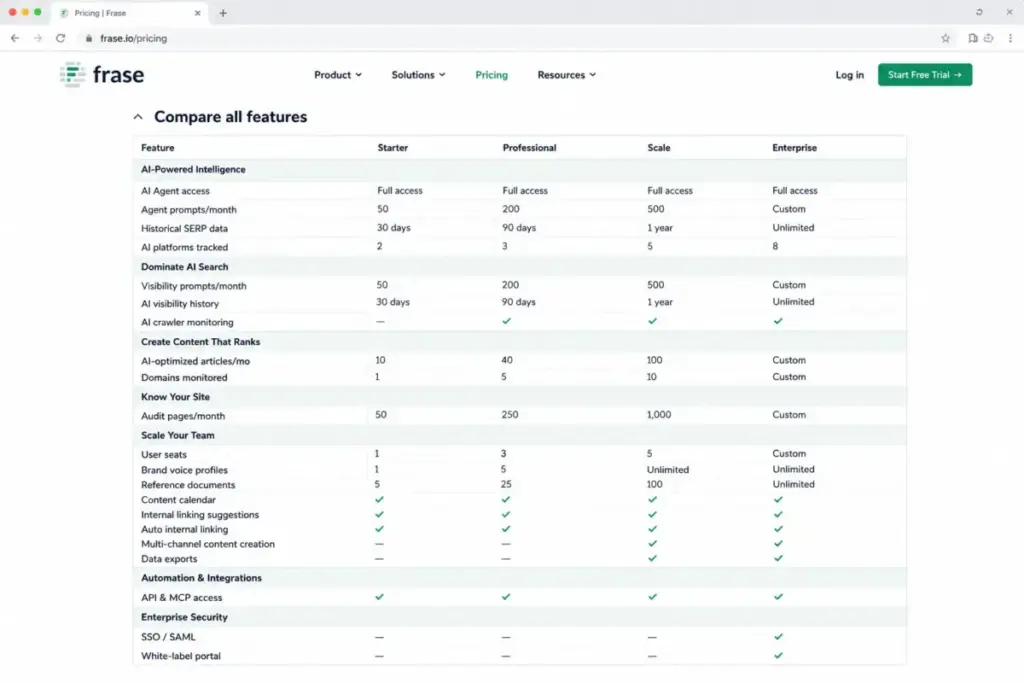The image size is (1024, 683).
Task: Click Scale checkmark for AI crawler monitoring
Action: [652, 321]
